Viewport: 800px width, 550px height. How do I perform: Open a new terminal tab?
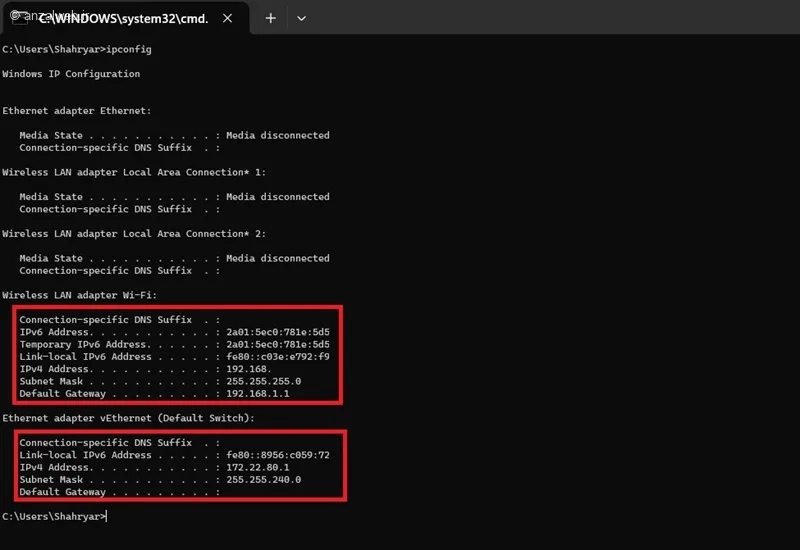pos(270,18)
